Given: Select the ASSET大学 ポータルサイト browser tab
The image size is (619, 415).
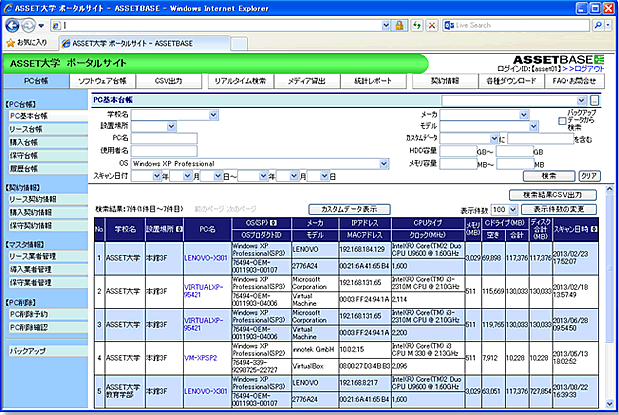Looking at the screenshot, I should point(144,43).
